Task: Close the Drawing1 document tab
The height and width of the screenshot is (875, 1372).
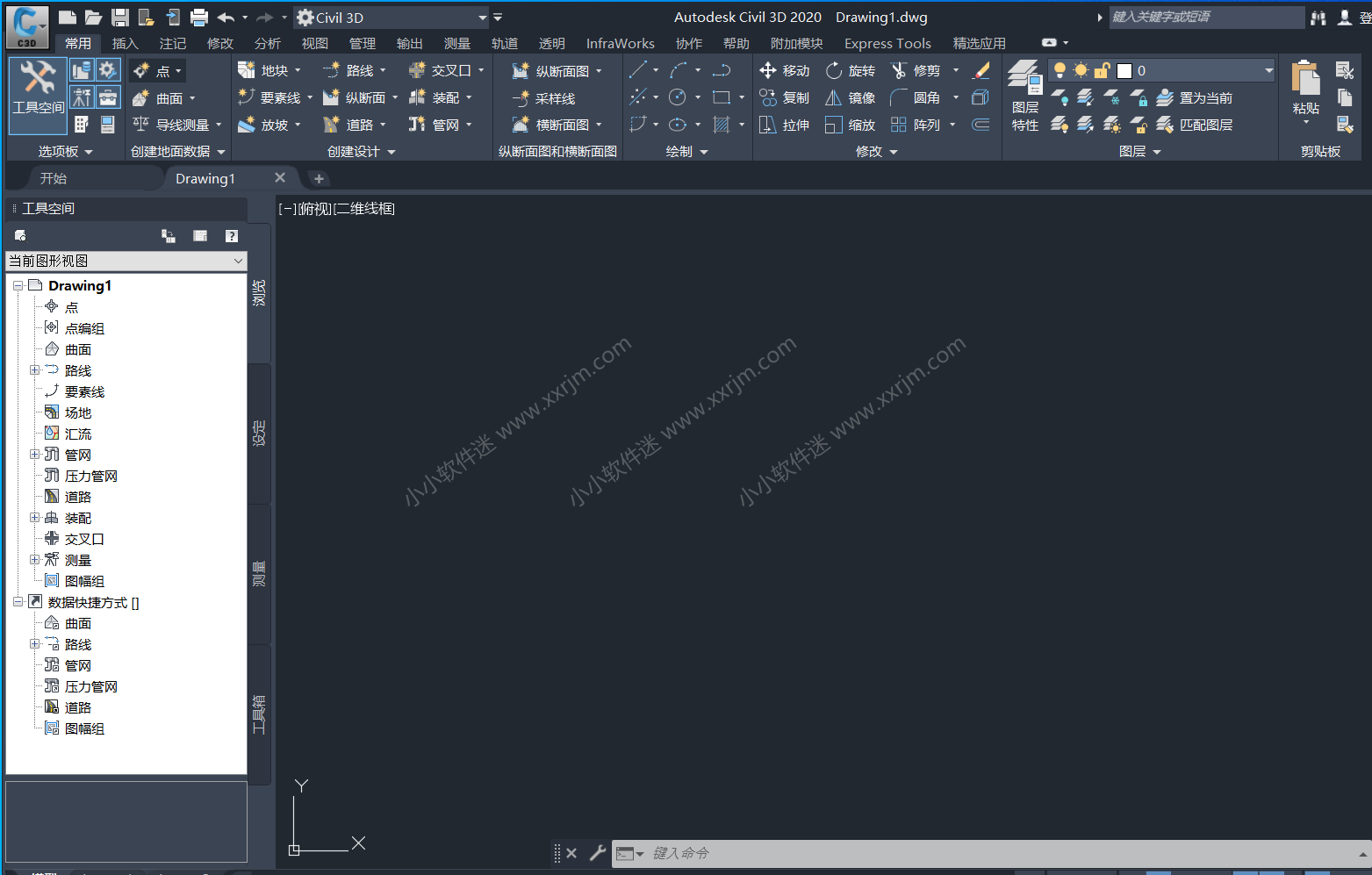Action: 280,177
